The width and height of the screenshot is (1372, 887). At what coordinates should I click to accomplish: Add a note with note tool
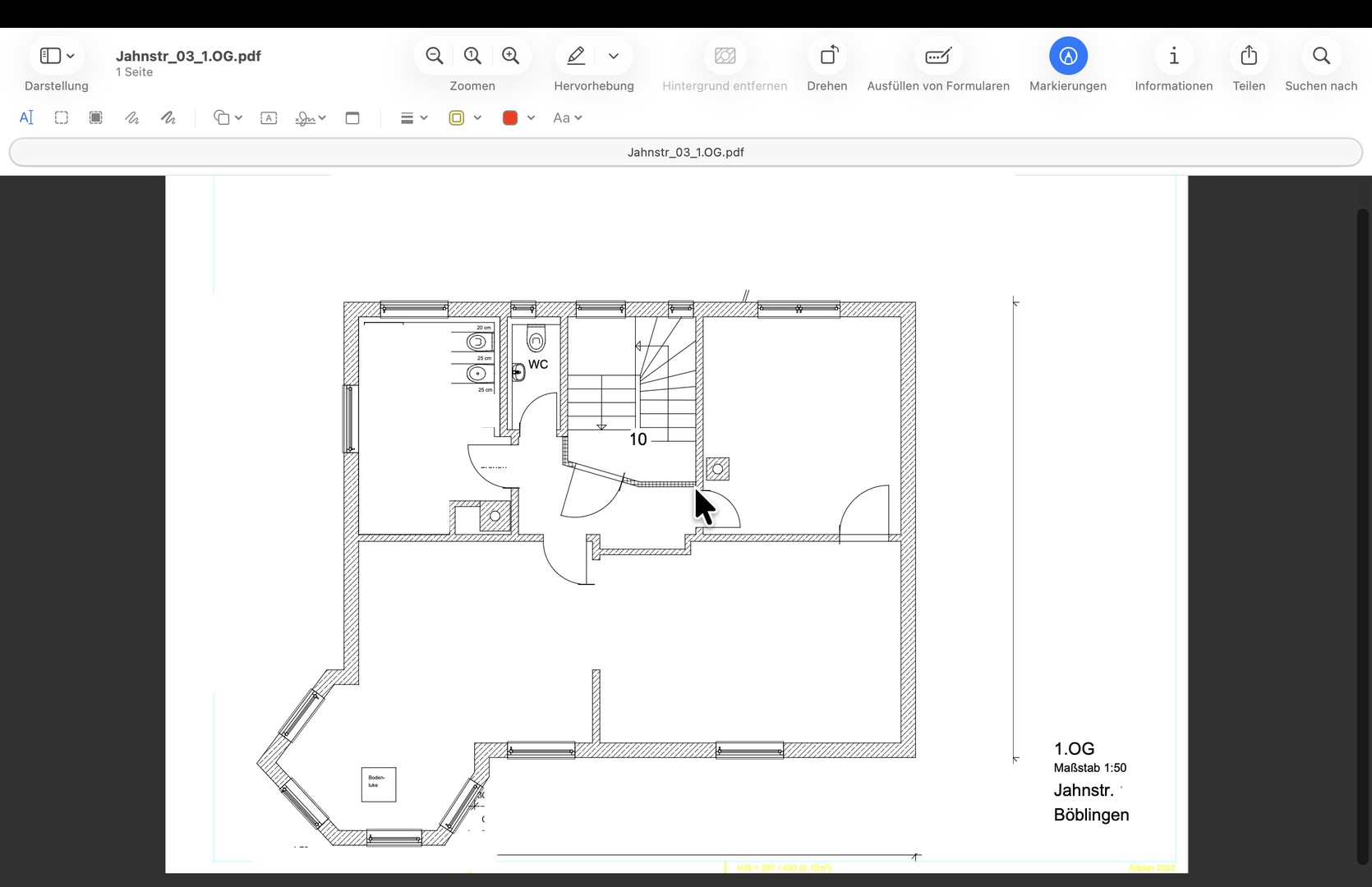tap(352, 117)
